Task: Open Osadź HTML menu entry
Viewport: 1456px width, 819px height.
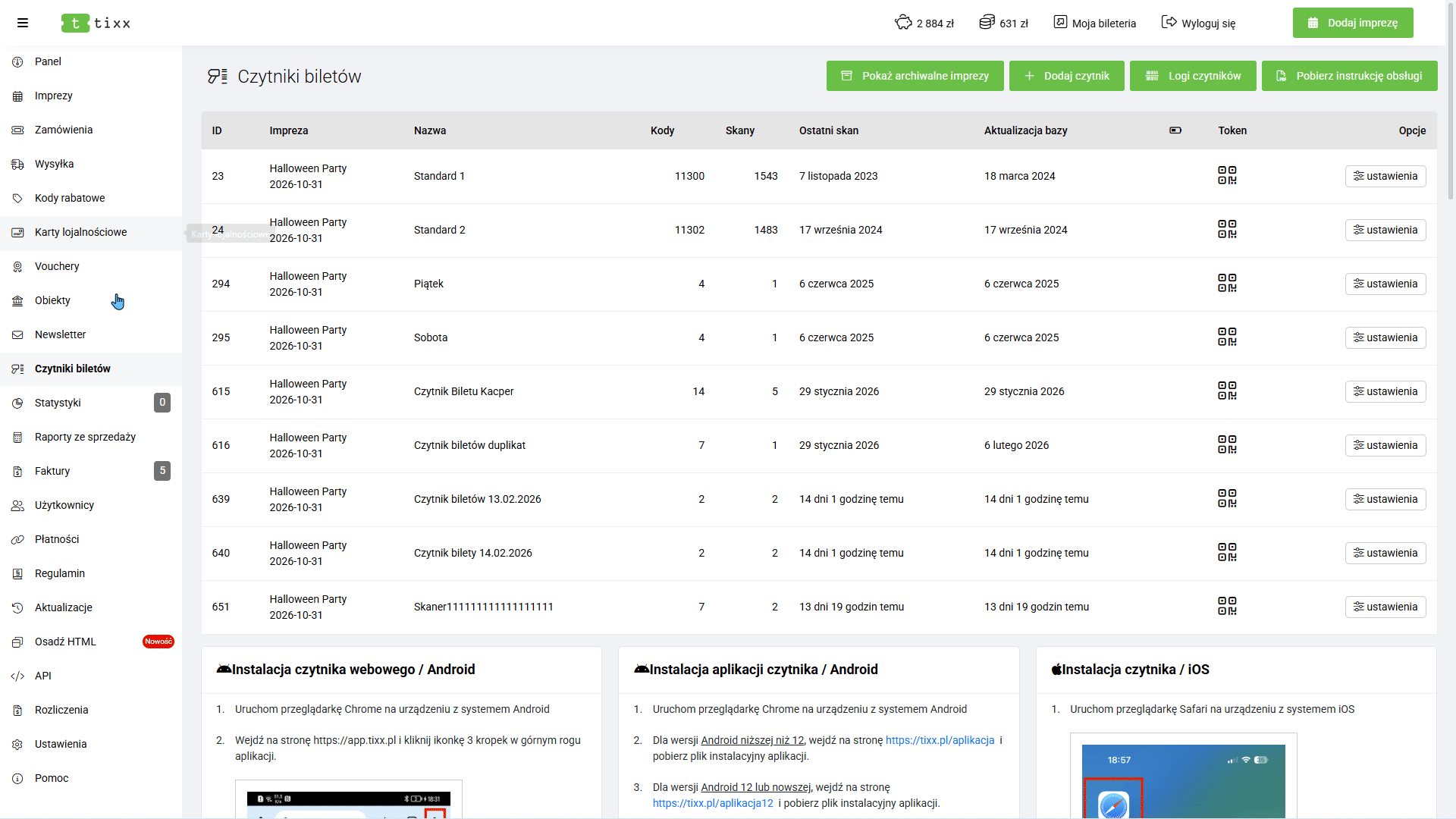Action: pyautogui.click(x=65, y=642)
